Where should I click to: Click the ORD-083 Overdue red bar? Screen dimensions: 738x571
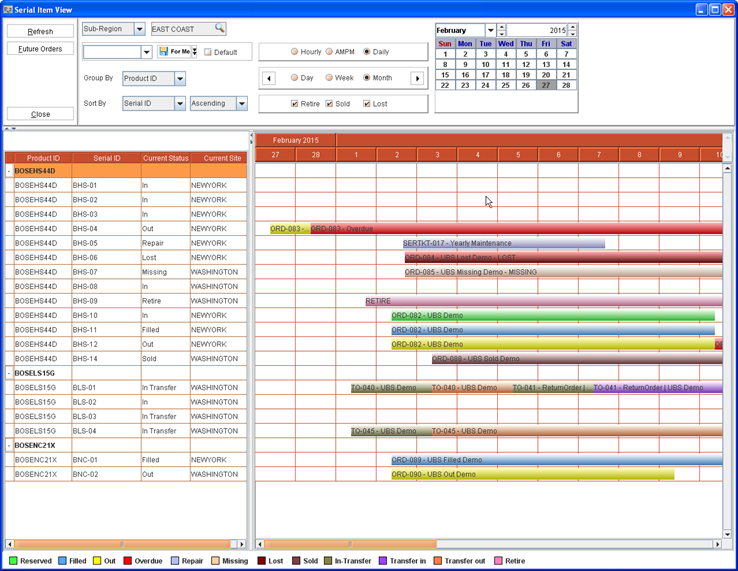tap(516, 229)
